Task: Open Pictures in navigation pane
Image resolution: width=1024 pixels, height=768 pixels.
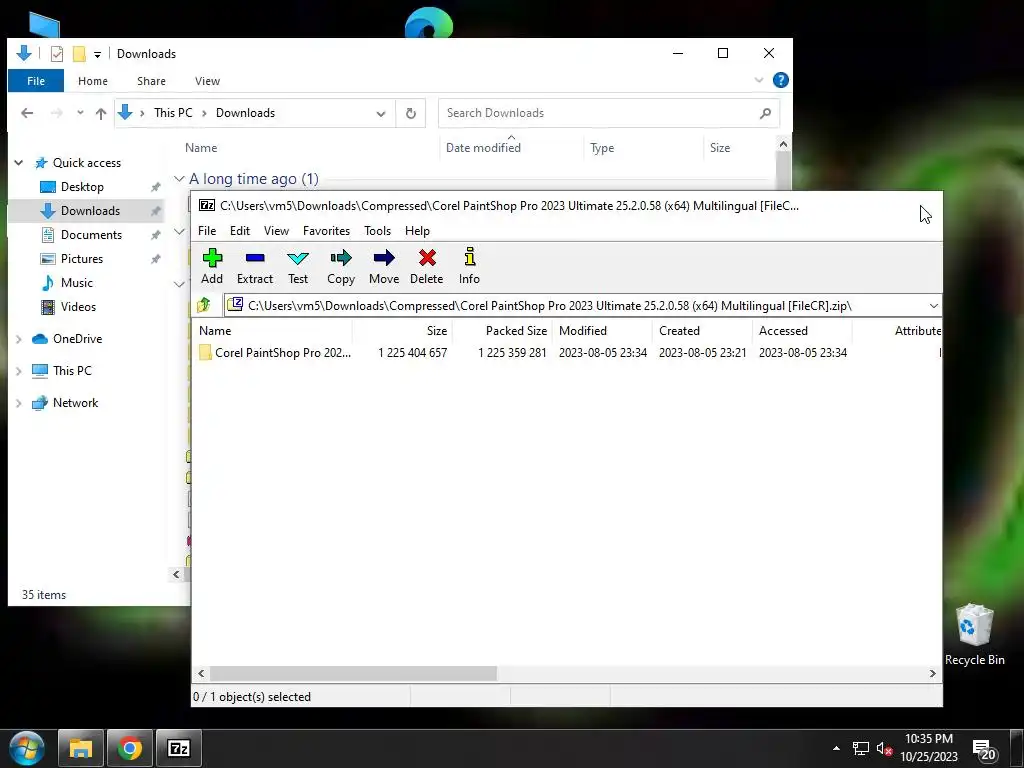Action: point(82,259)
